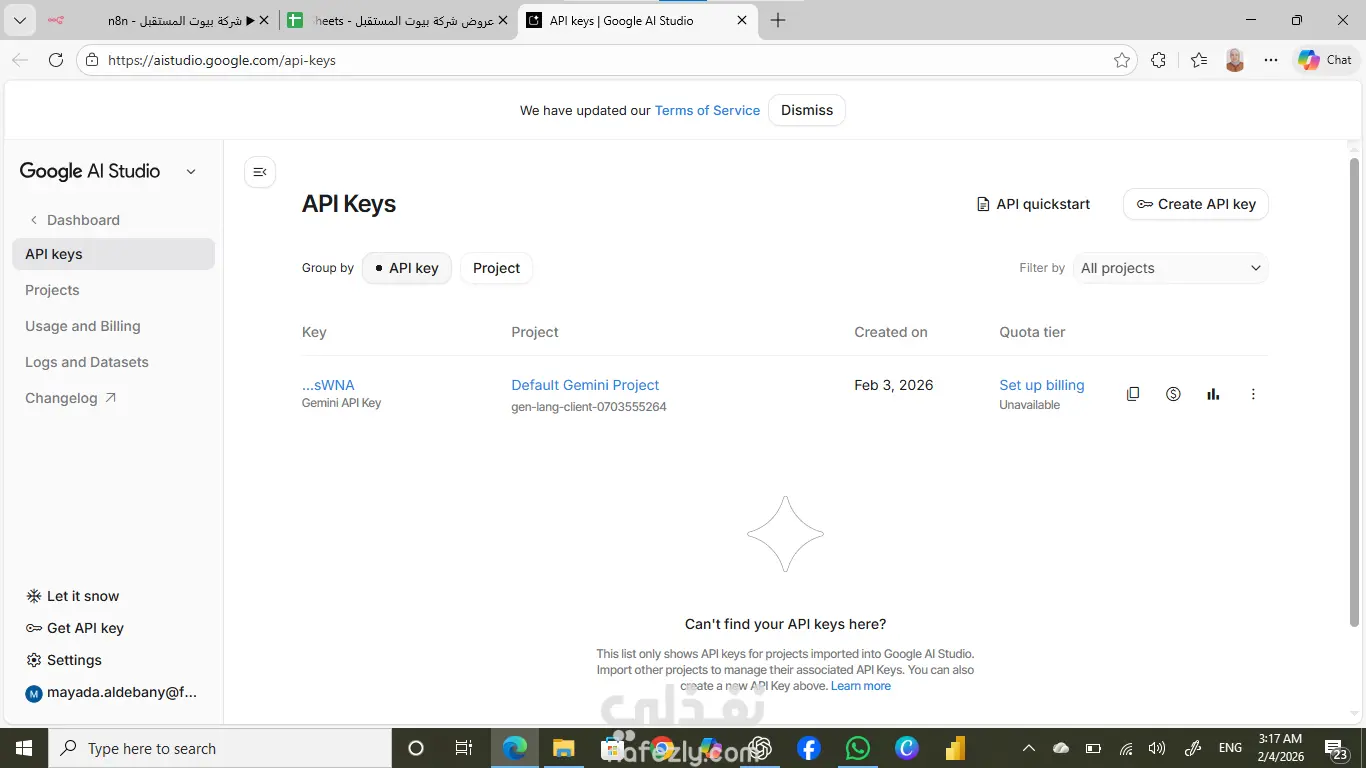The height and width of the screenshot is (768, 1366).
Task: Open more options menu for ...sWNA key
Action: [1253, 394]
